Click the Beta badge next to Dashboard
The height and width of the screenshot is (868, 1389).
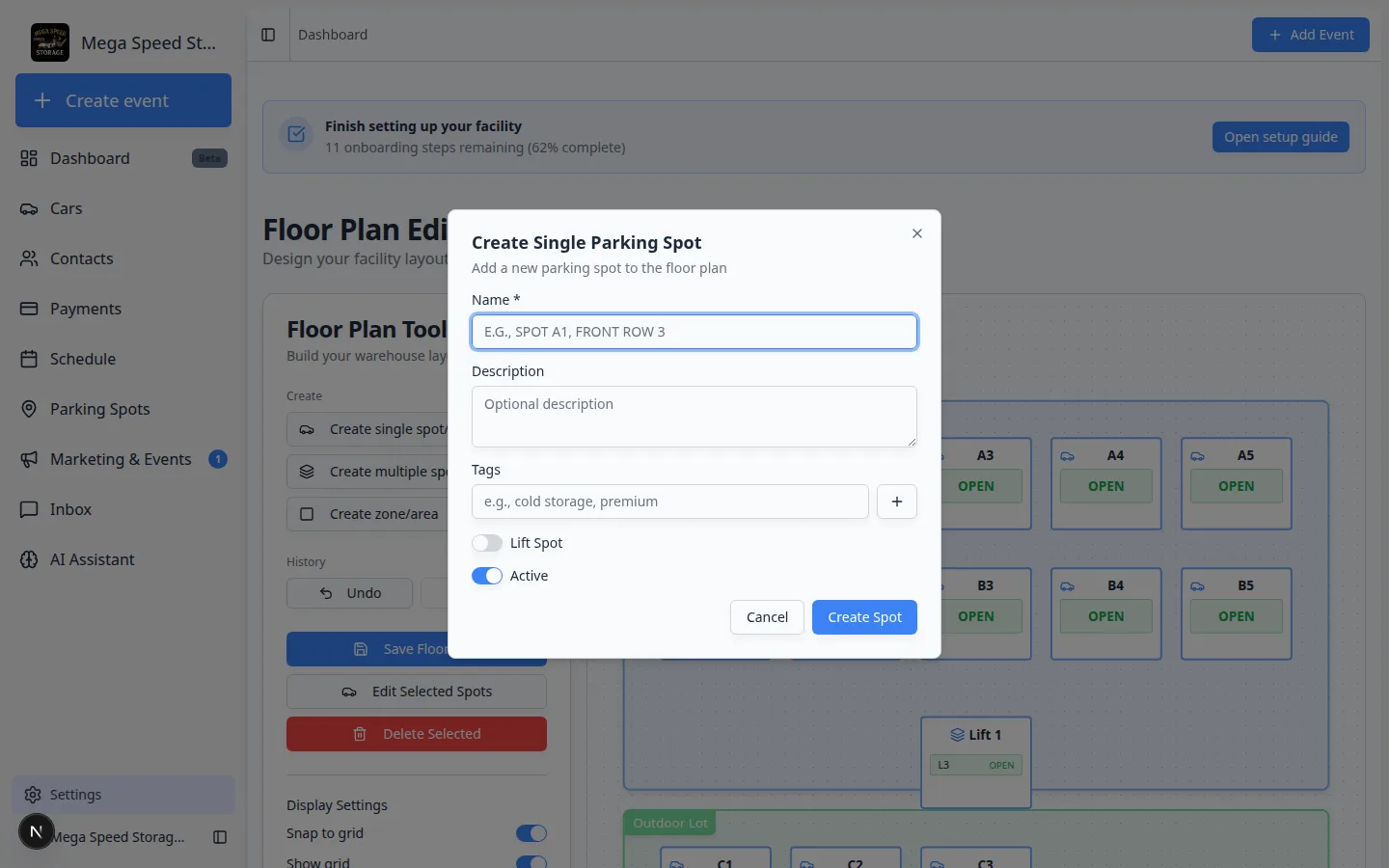click(x=209, y=158)
